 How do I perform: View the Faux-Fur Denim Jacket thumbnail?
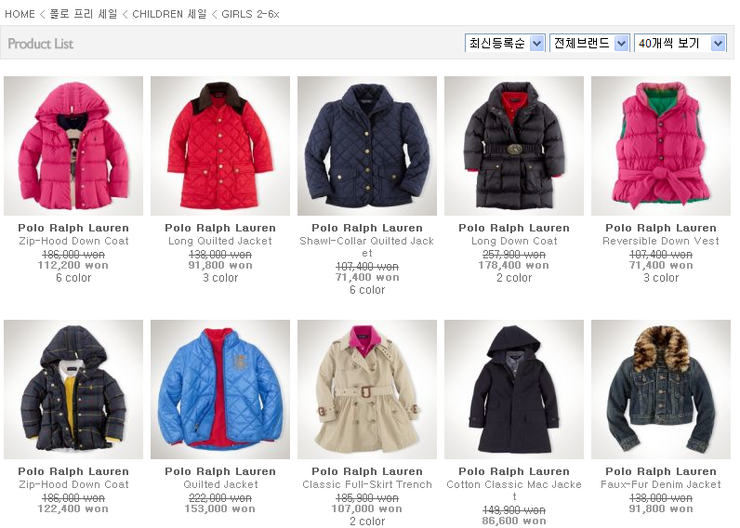click(x=661, y=389)
